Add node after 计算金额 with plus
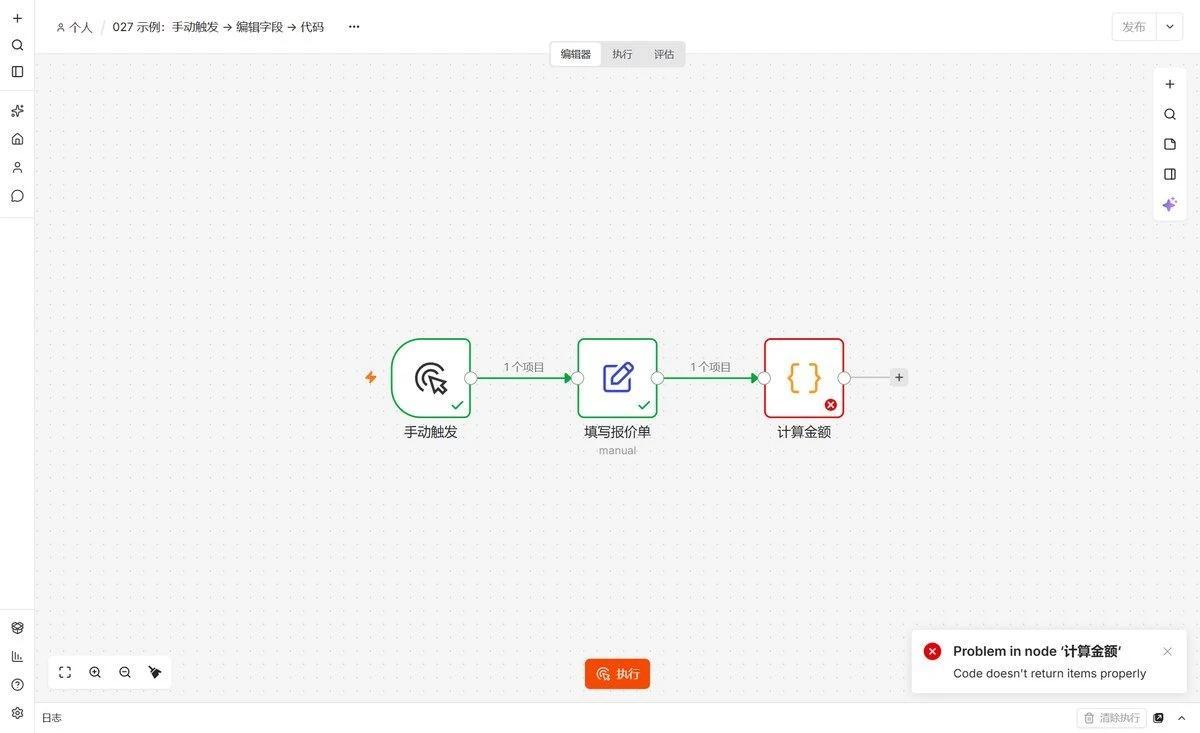The height and width of the screenshot is (733, 1200). (x=899, y=377)
